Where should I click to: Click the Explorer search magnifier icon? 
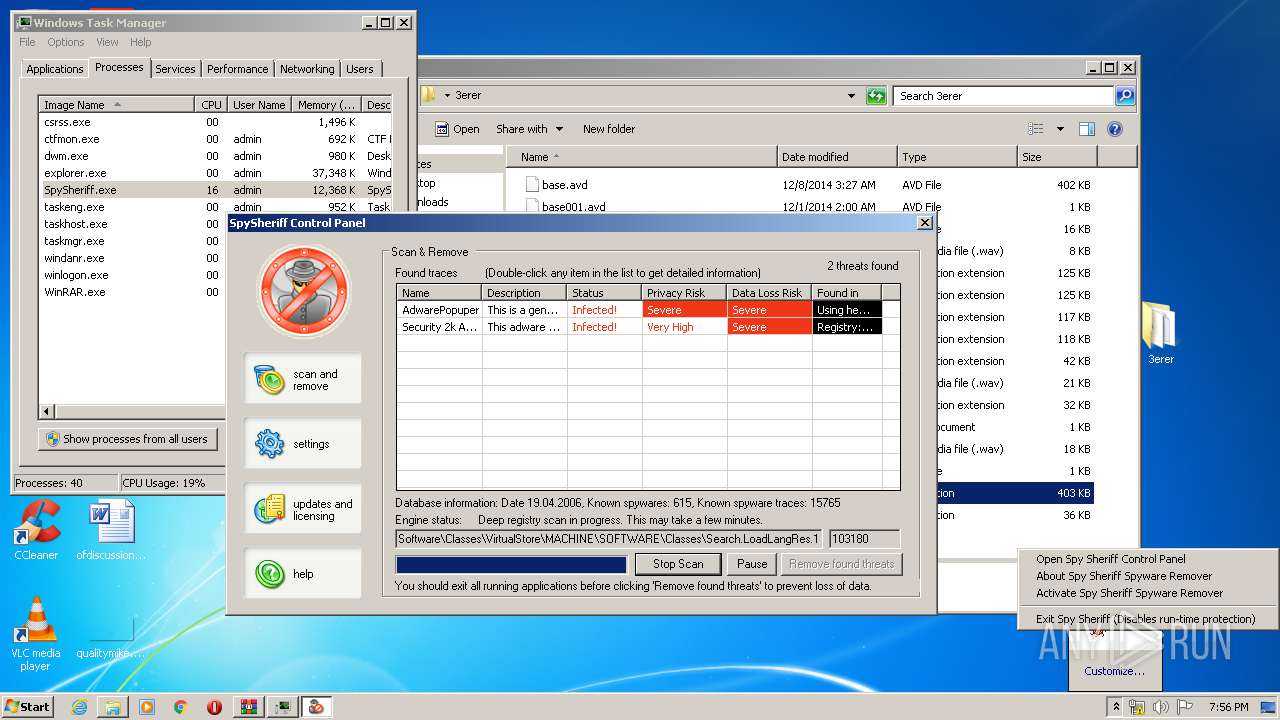point(1125,96)
